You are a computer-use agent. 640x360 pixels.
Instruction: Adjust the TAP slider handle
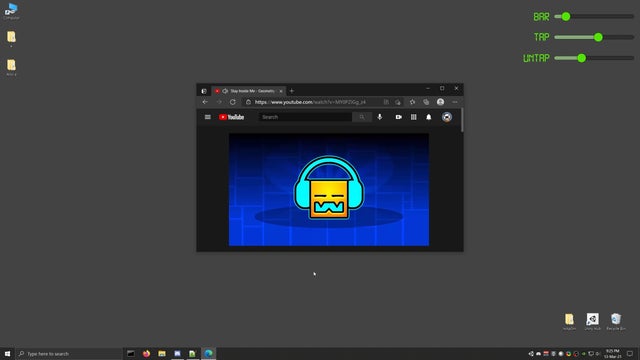598,37
